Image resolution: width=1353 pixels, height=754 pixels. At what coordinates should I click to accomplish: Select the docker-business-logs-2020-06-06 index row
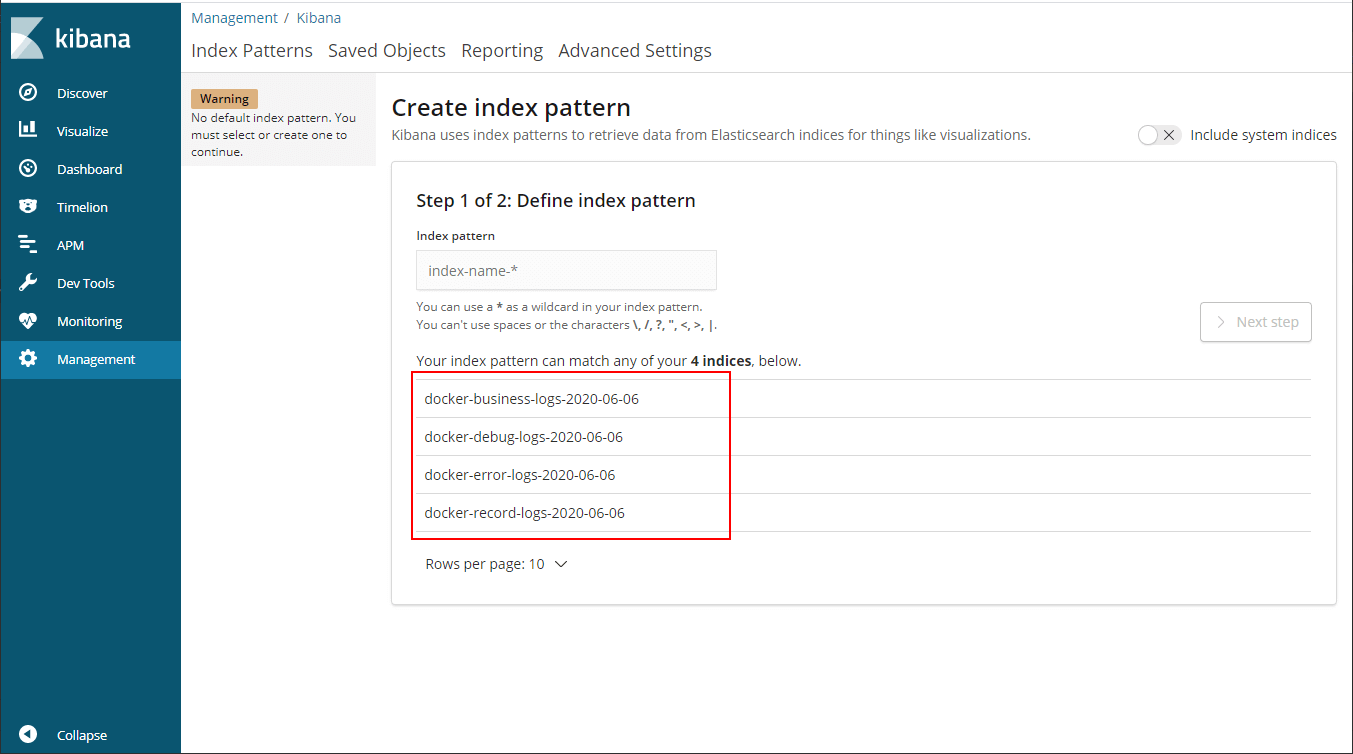863,399
